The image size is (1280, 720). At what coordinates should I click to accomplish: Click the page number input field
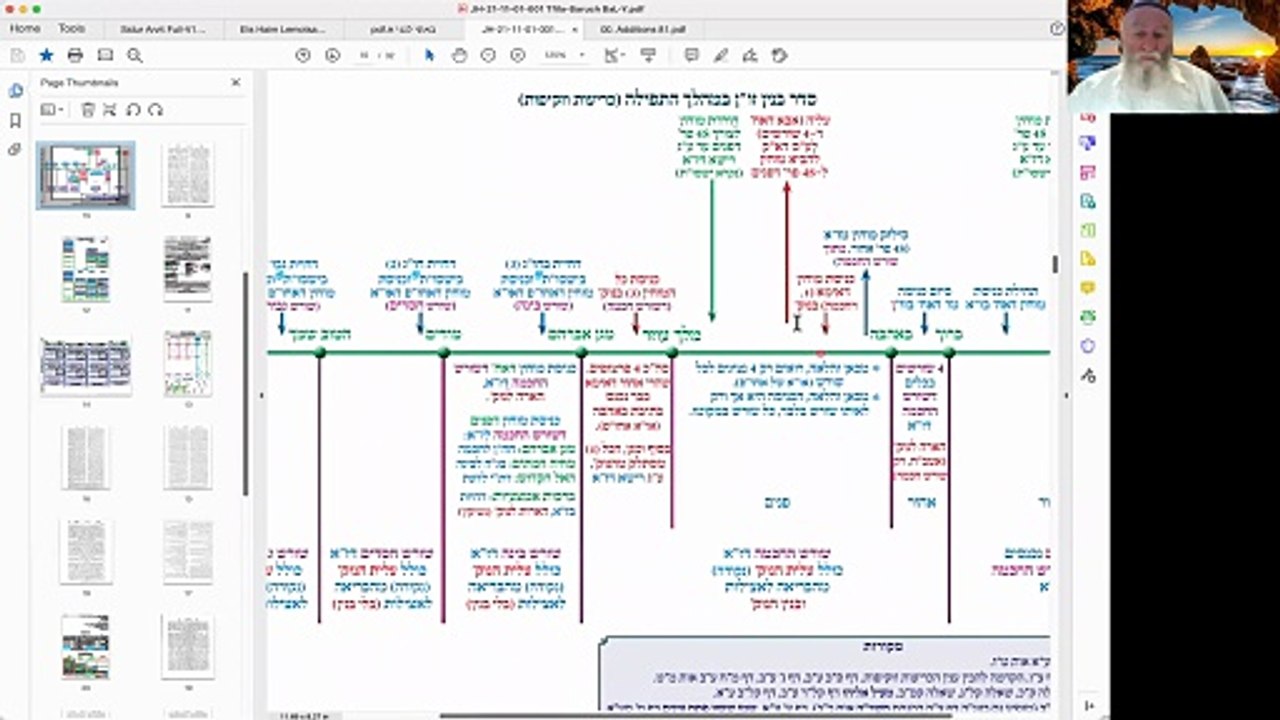[x=366, y=55]
